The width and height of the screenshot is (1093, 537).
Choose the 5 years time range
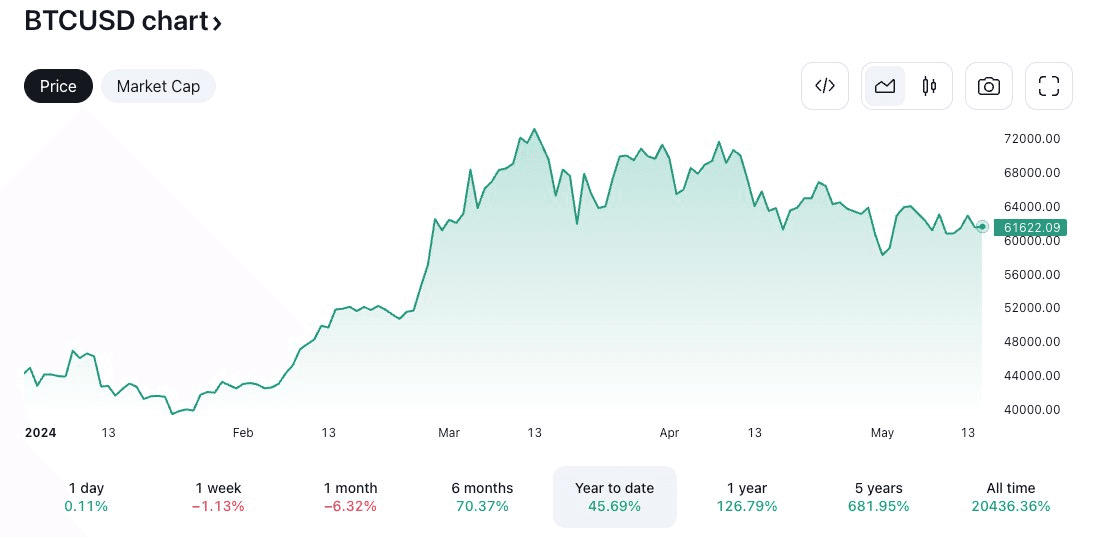click(878, 497)
